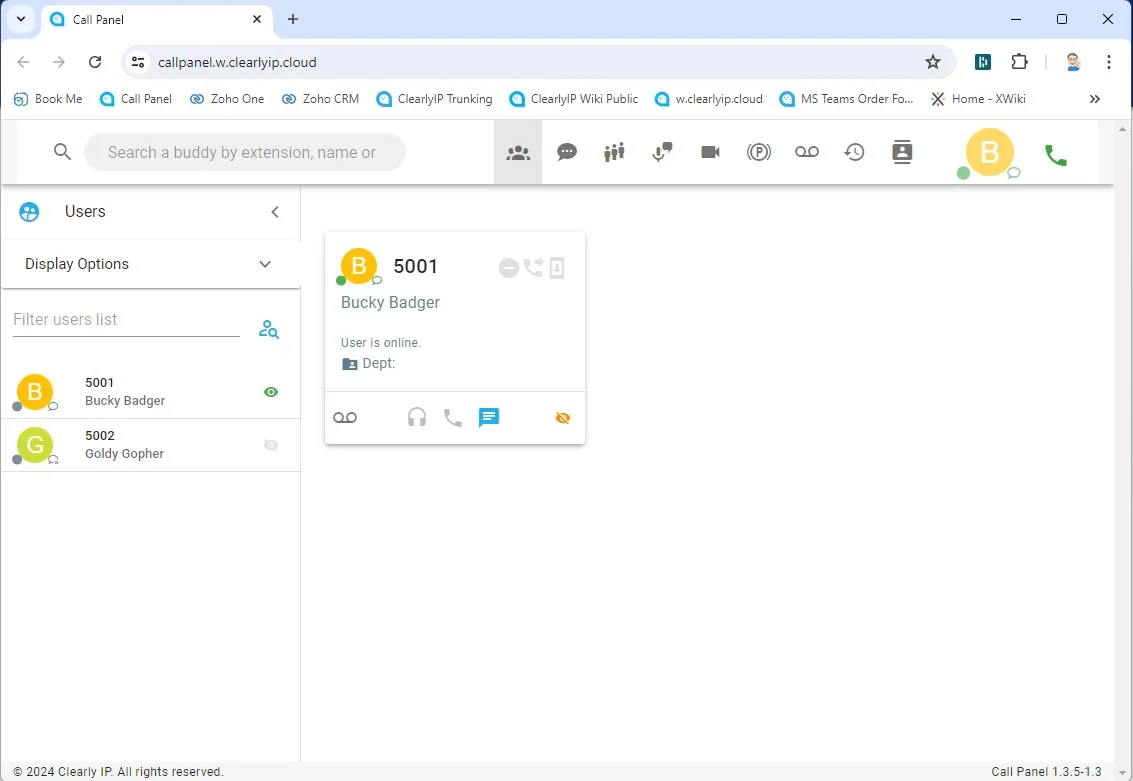
Task: Hide the 5001 card with orange eye icon
Action: [563, 418]
